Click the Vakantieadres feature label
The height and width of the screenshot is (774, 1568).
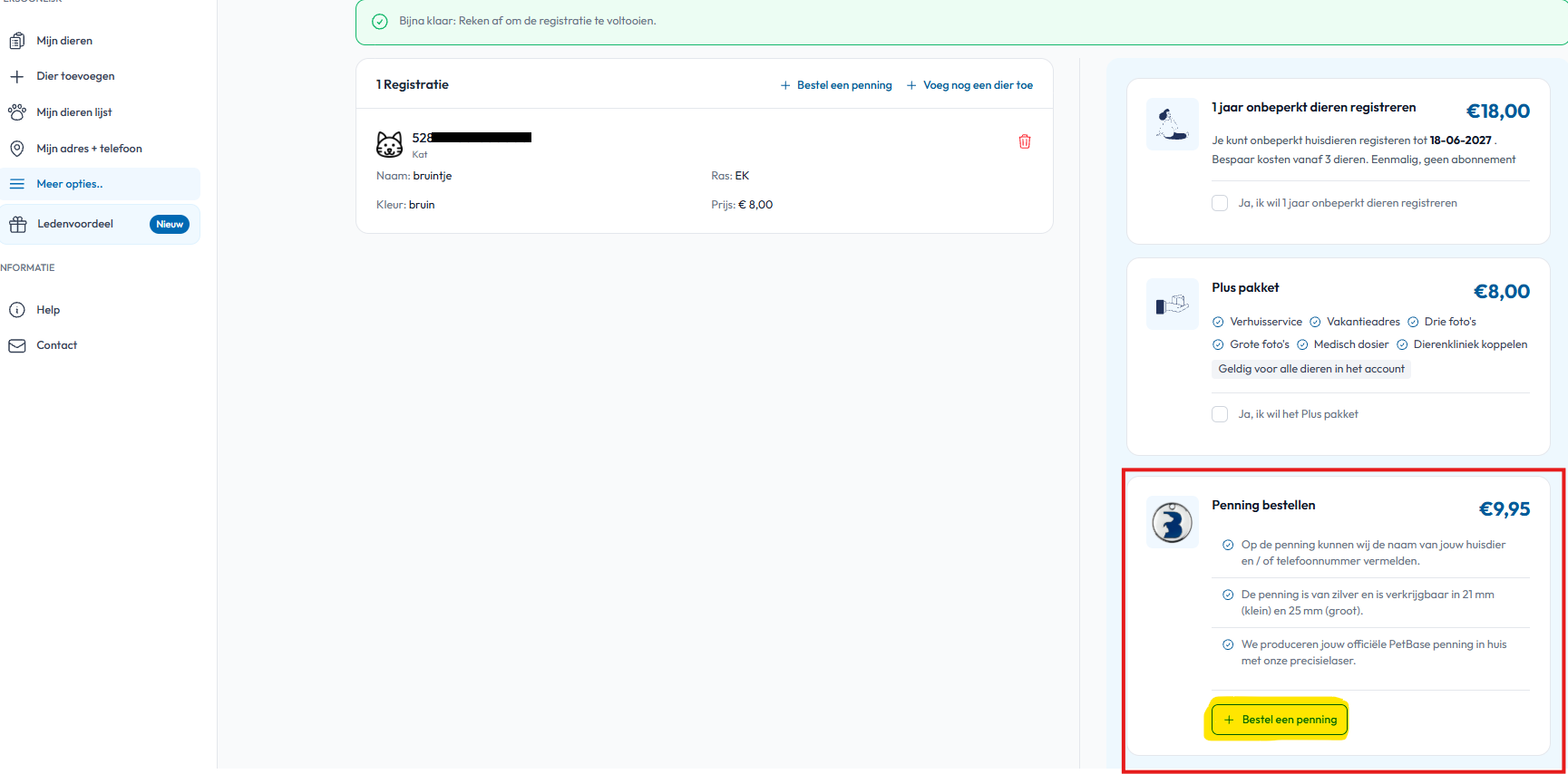[1363, 322]
